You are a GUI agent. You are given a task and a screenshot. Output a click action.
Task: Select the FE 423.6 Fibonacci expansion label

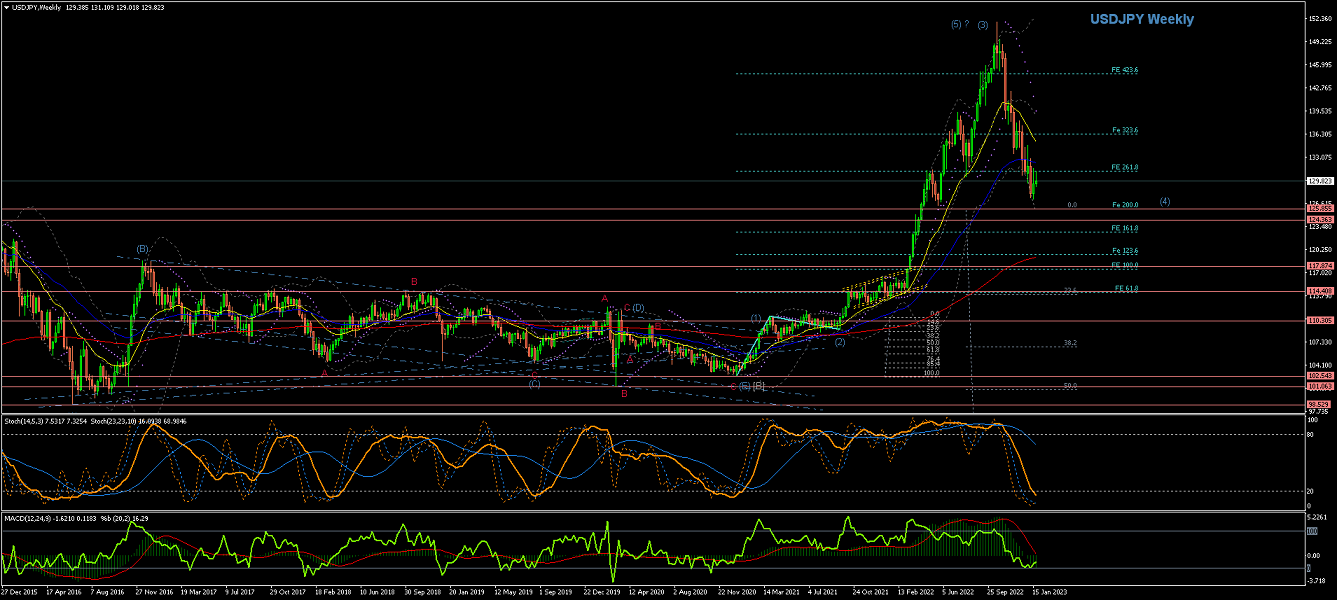point(1124,70)
